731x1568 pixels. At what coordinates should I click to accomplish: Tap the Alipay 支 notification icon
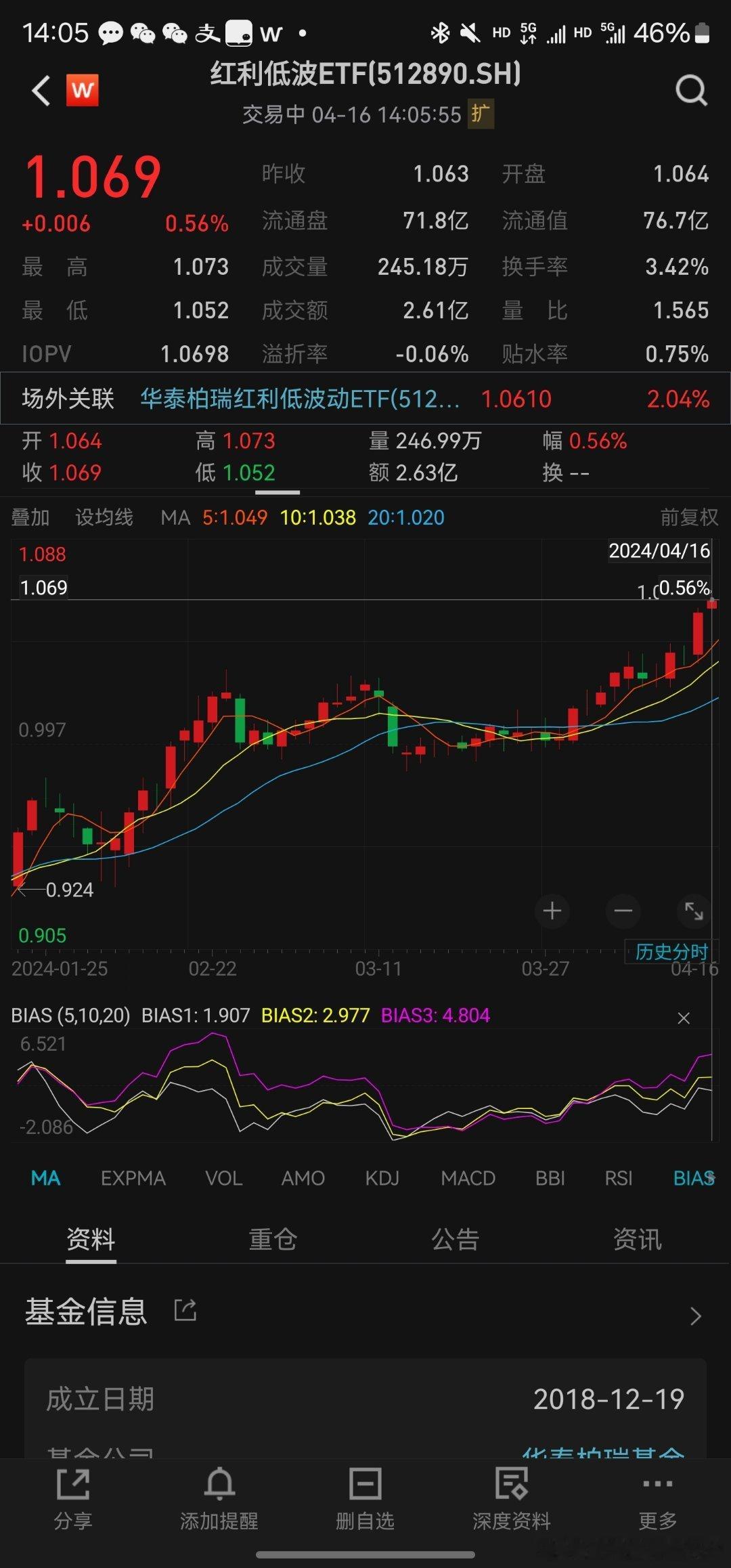pyautogui.click(x=207, y=32)
